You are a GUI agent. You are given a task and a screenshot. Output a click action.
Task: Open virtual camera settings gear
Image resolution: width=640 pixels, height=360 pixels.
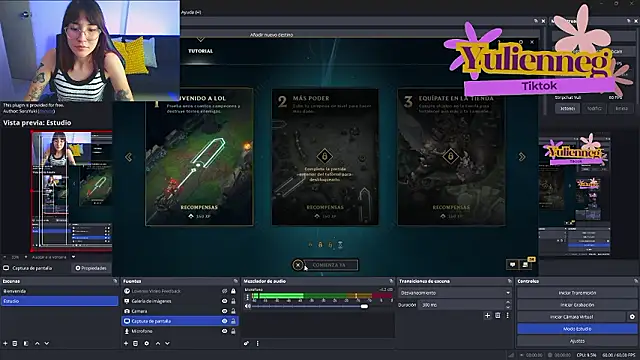coord(632,317)
